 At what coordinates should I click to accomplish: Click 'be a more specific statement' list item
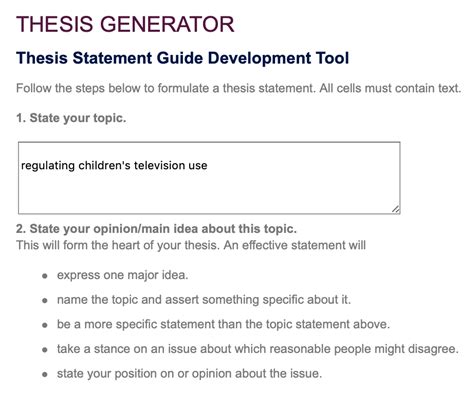[x=223, y=324]
